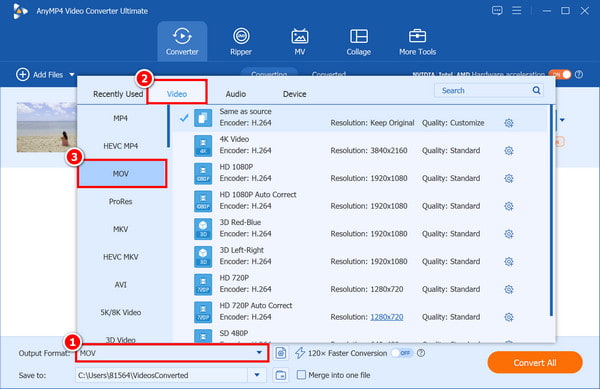
Task: Click the 1280x720 resolution link
Action: [386, 317]
